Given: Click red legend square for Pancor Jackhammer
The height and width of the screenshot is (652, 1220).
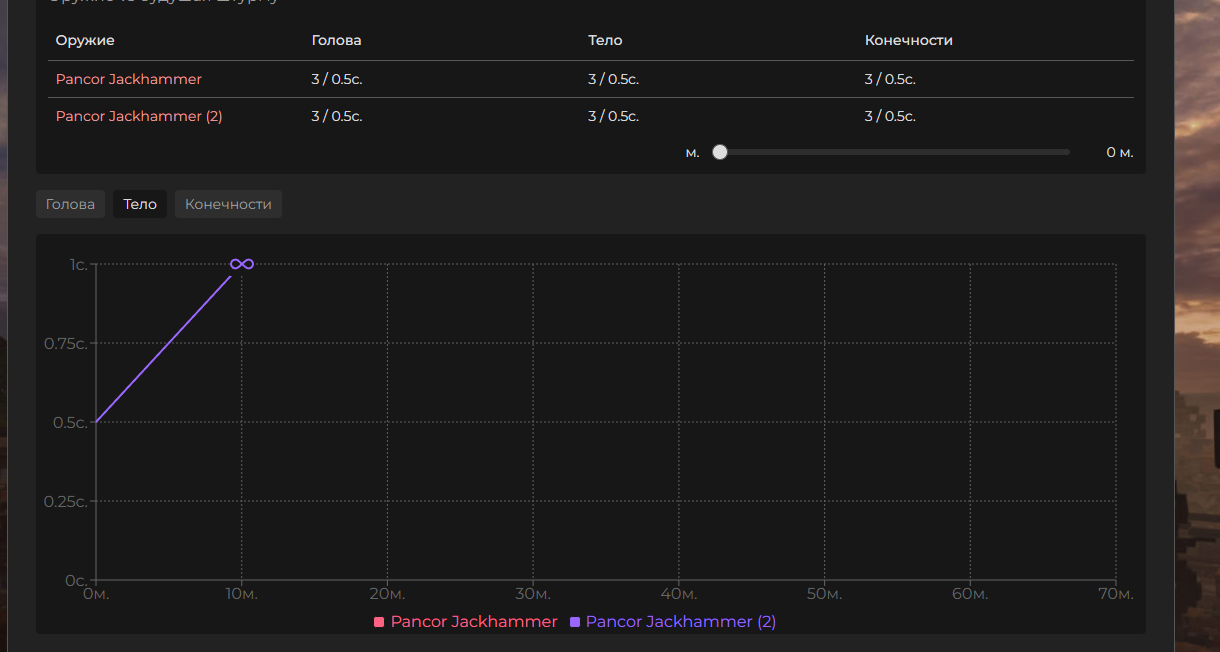Looking at the screenshot, I should [379, 622].
